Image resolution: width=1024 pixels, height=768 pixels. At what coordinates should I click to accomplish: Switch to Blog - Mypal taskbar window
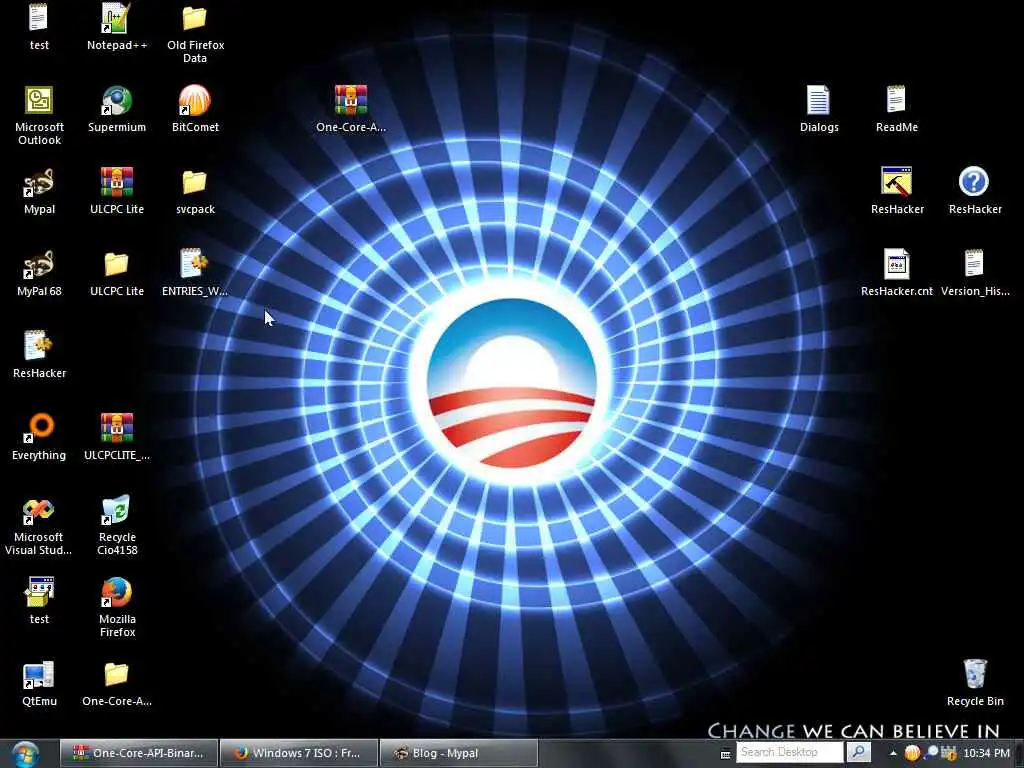click(458, 753)
